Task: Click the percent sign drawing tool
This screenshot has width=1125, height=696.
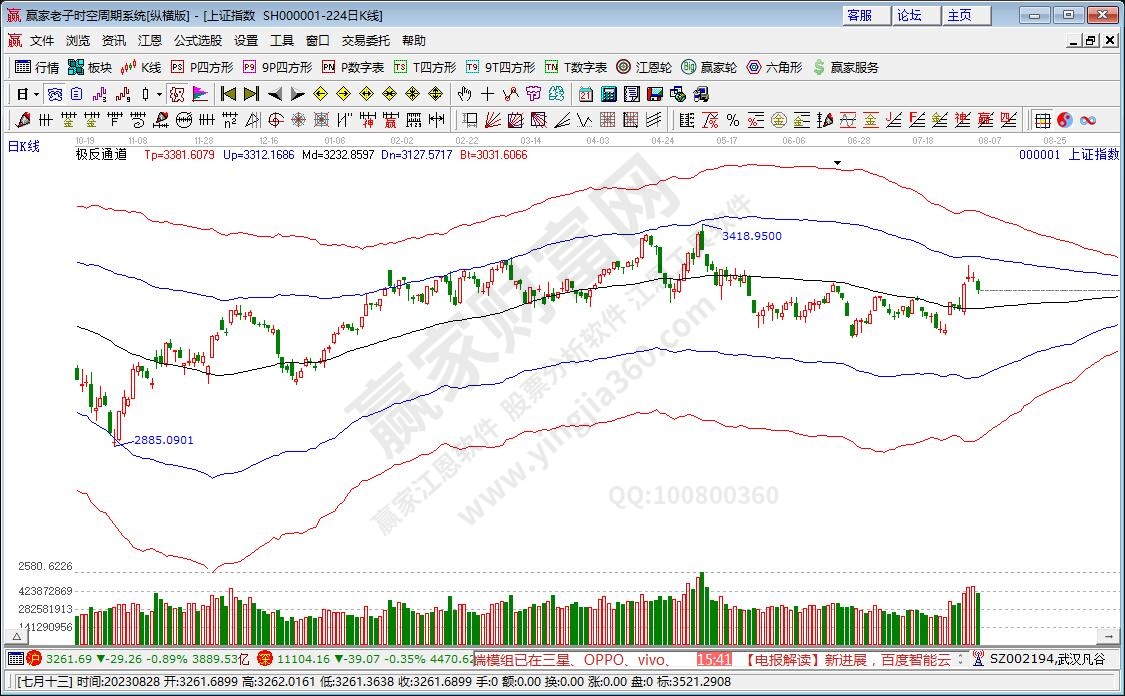Action: coord(732,120)
